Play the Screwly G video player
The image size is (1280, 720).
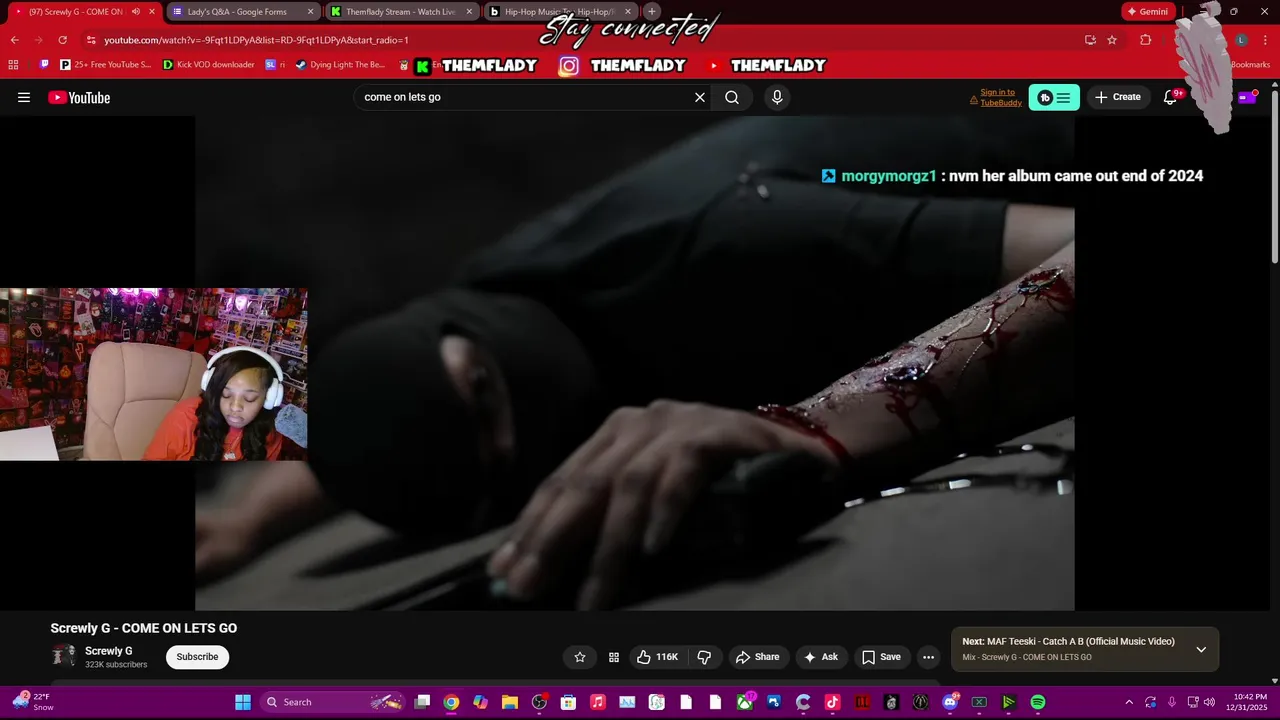634,362
